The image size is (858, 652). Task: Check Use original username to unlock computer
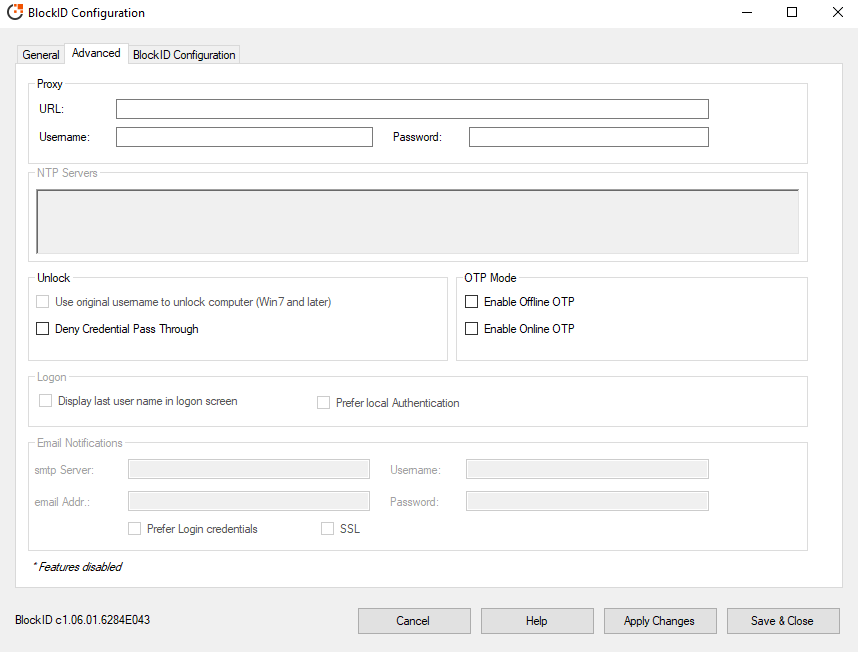(x=42, y=301)
